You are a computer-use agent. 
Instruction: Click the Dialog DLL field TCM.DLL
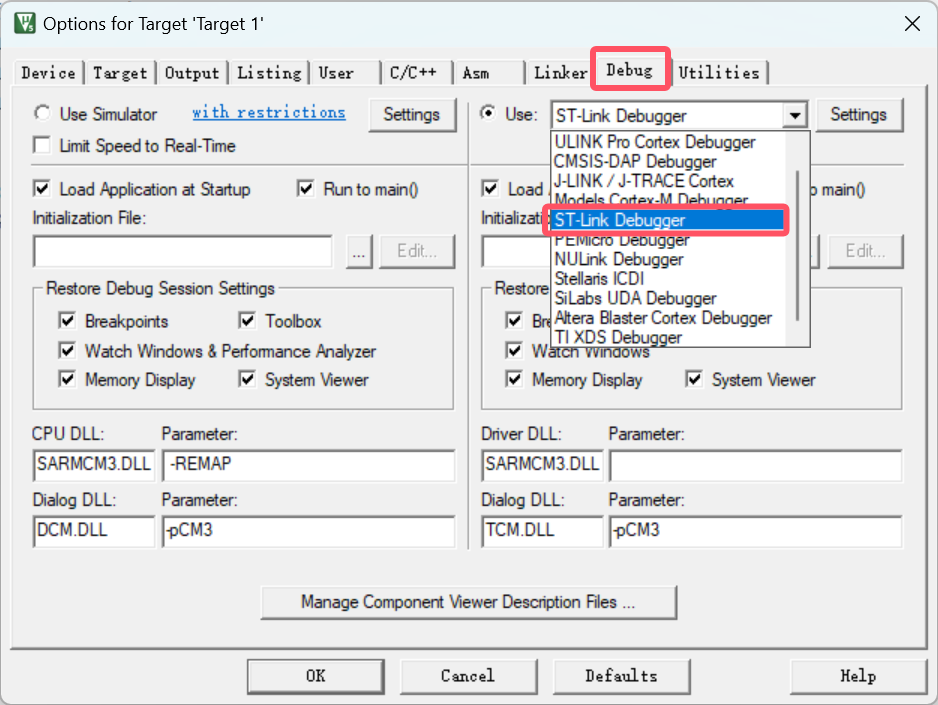pyautogui.click(x=542, y=532)
